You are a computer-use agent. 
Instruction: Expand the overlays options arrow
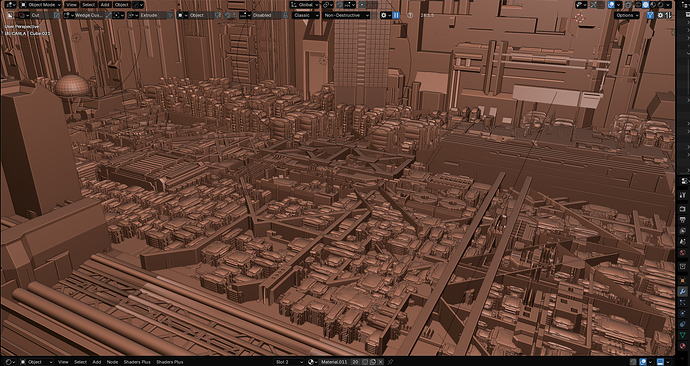coord(618,5)
